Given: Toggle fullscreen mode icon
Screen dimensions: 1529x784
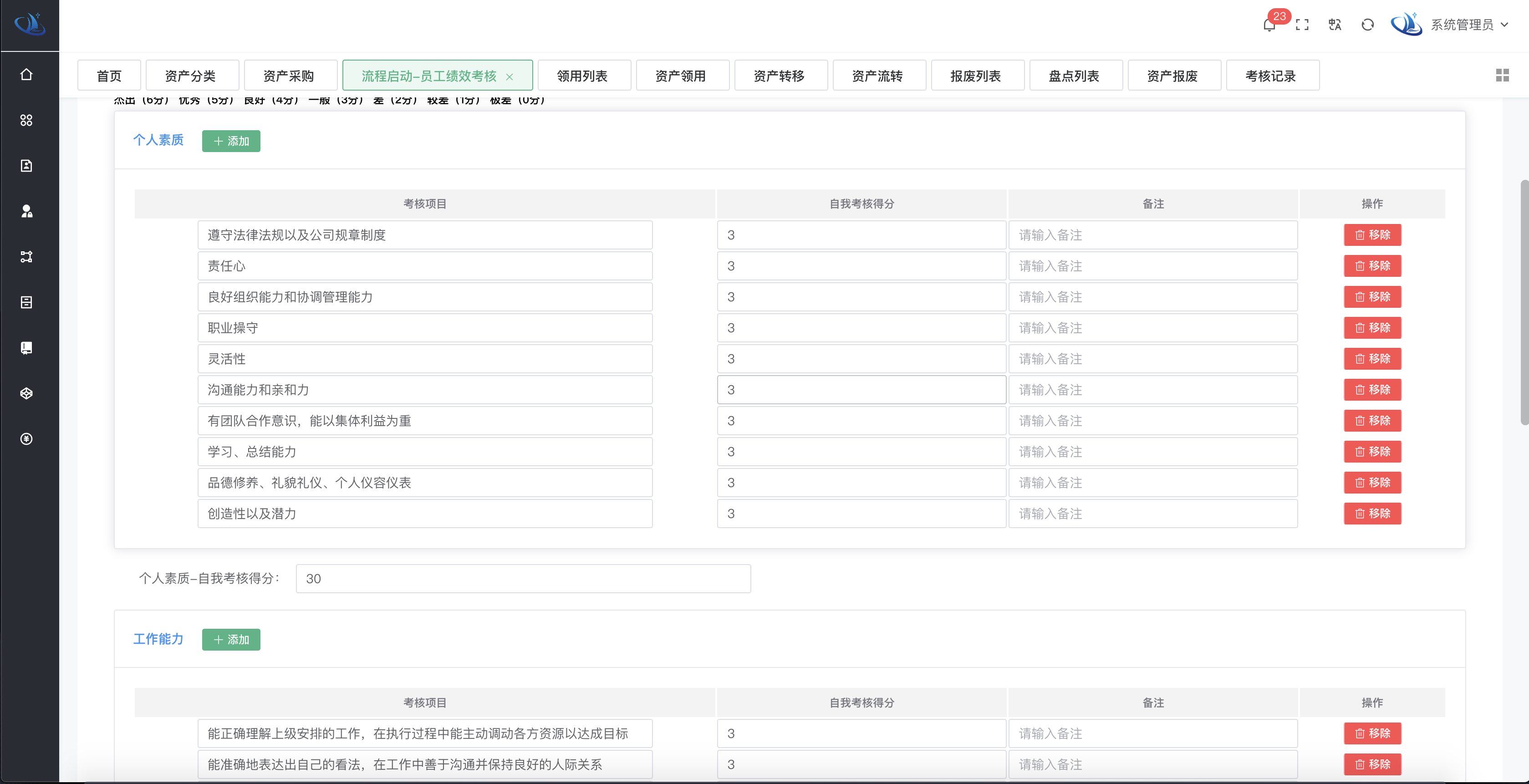Looking at the screenshot, I should coord(1302,25).
